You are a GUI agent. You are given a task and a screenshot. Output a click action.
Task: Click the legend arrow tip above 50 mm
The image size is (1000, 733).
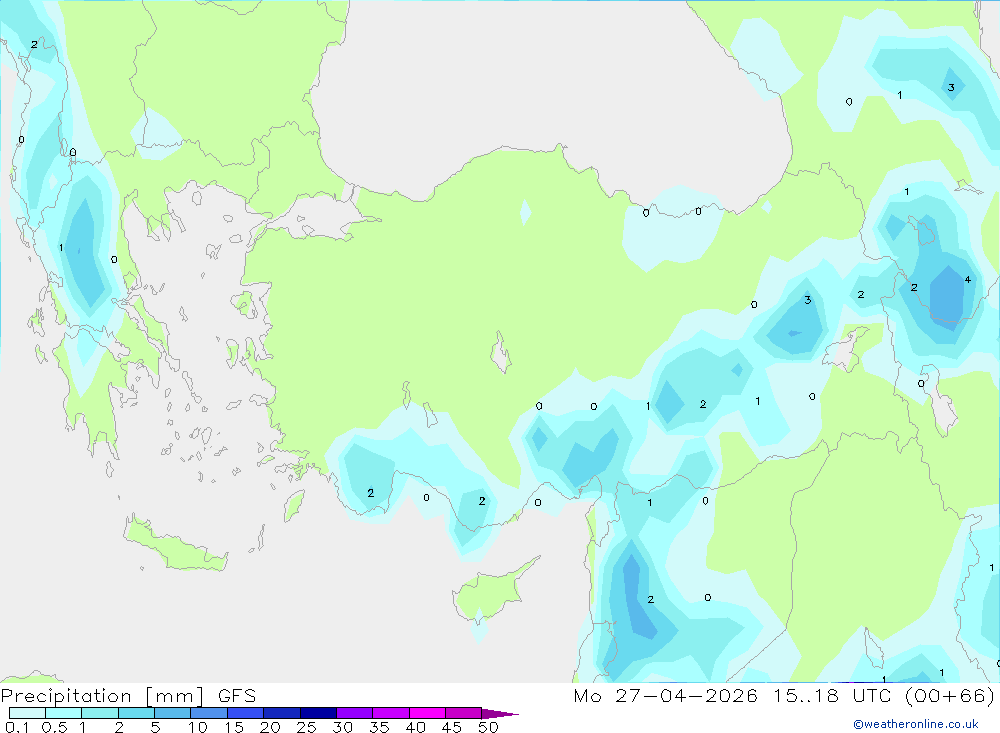coord(500,714)
